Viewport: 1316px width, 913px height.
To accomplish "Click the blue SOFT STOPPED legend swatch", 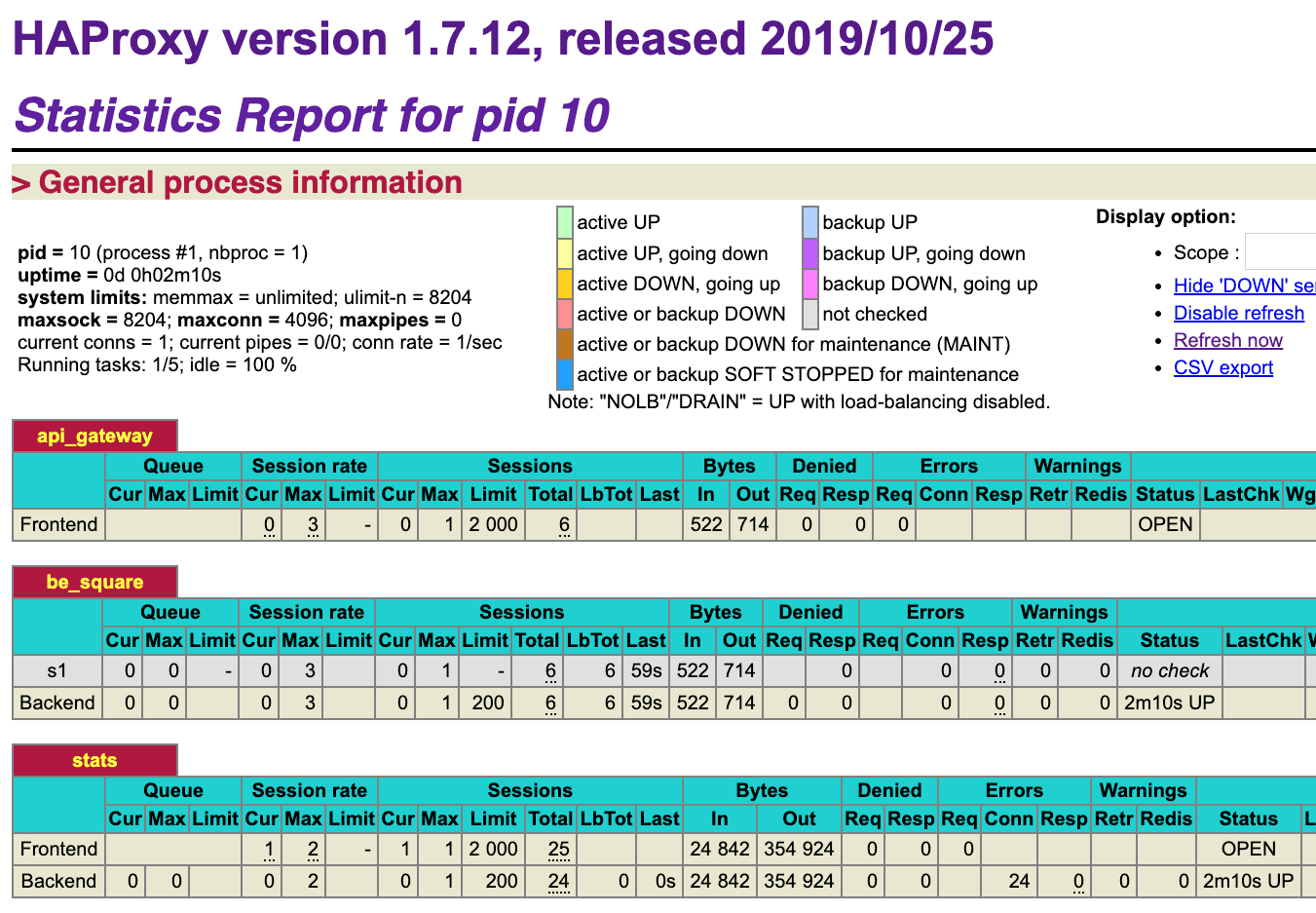I will [x=565, y=374].
